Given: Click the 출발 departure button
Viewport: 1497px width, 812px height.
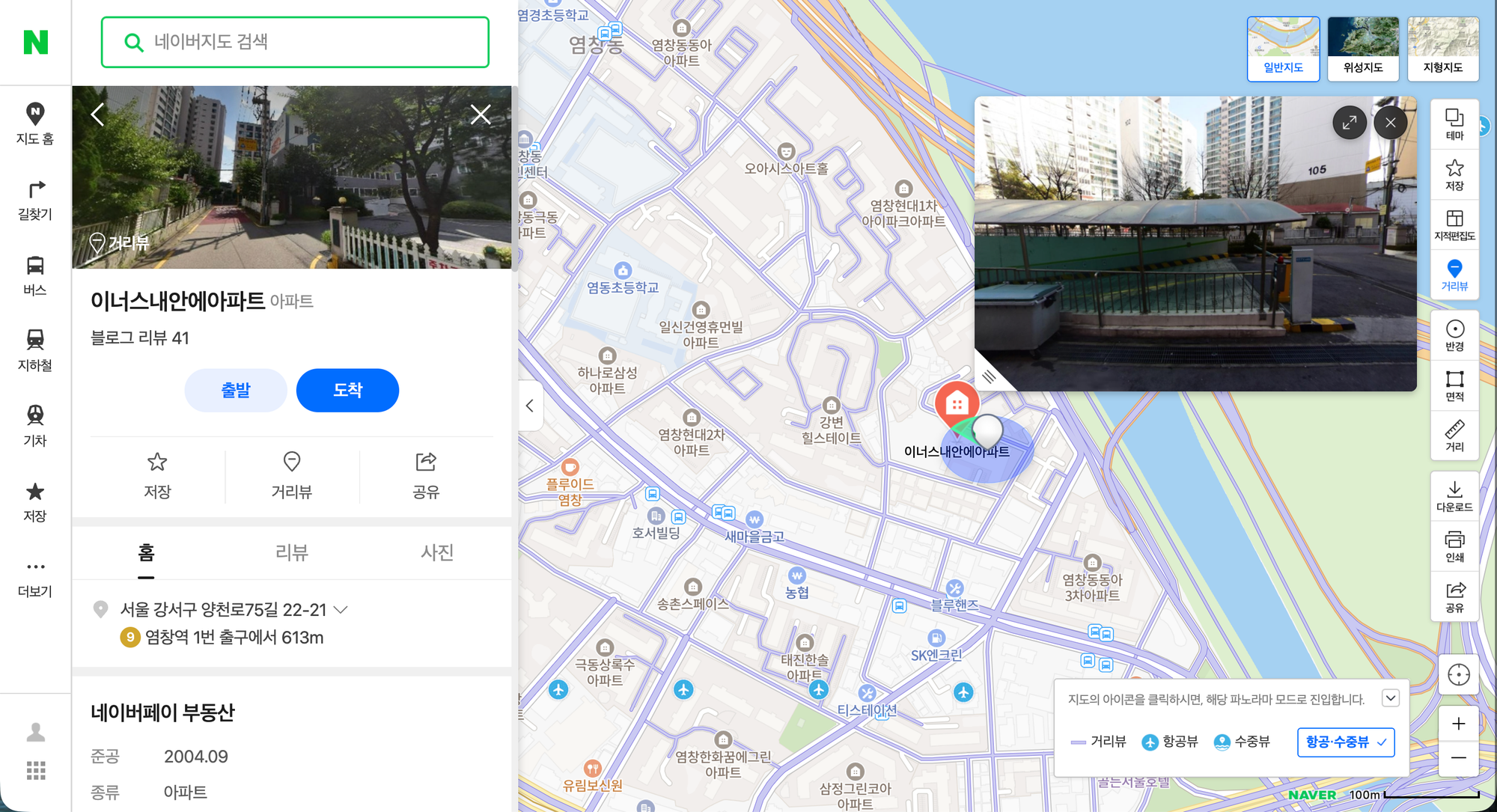Looking at the screenshot, I should coord(236,390).
